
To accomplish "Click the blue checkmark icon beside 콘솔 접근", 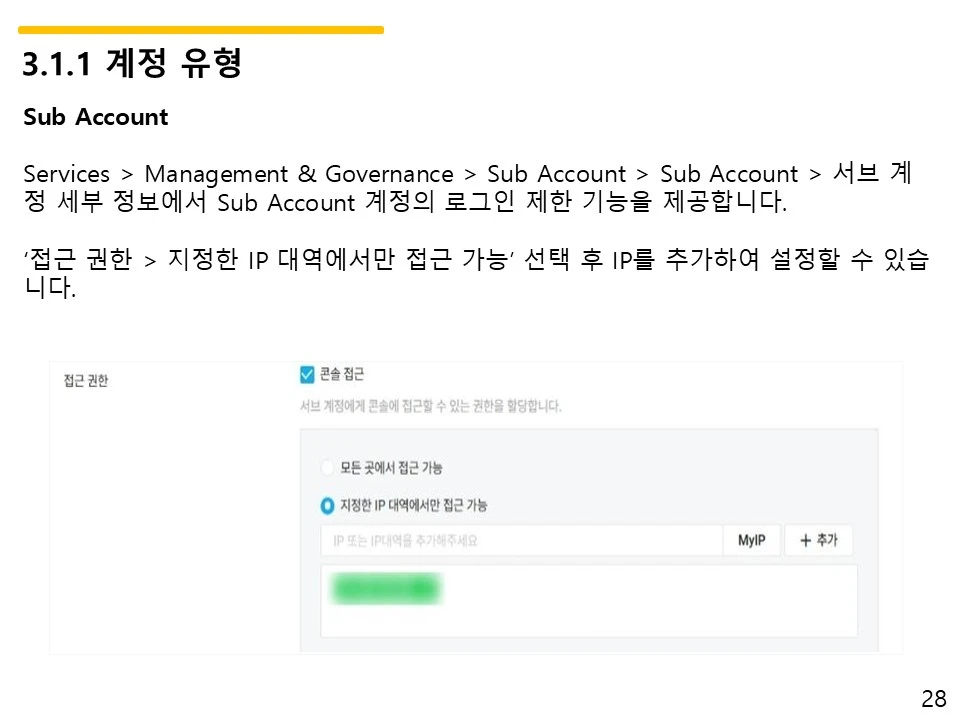I will [x=306, y=374].
